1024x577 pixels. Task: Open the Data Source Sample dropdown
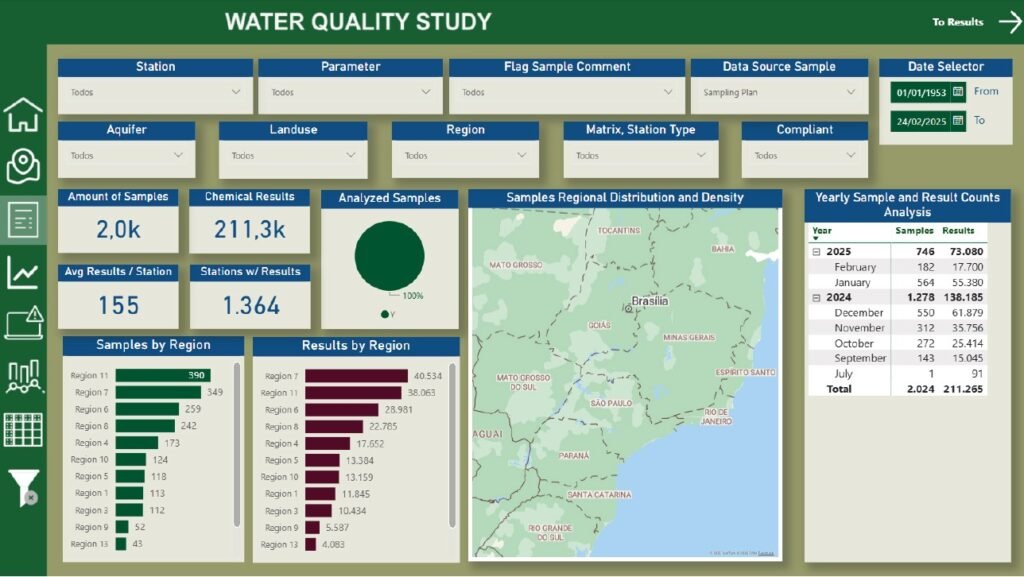pos(851,92)
